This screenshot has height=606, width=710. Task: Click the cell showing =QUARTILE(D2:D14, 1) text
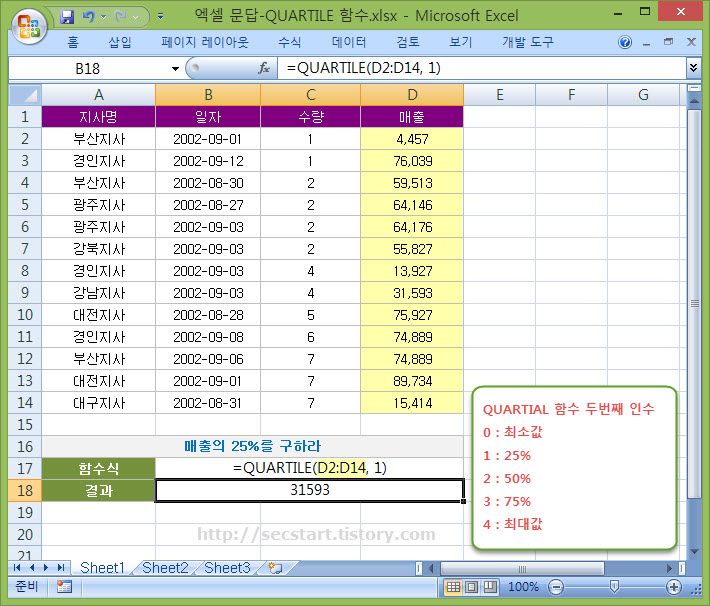(x=310, y=468)
